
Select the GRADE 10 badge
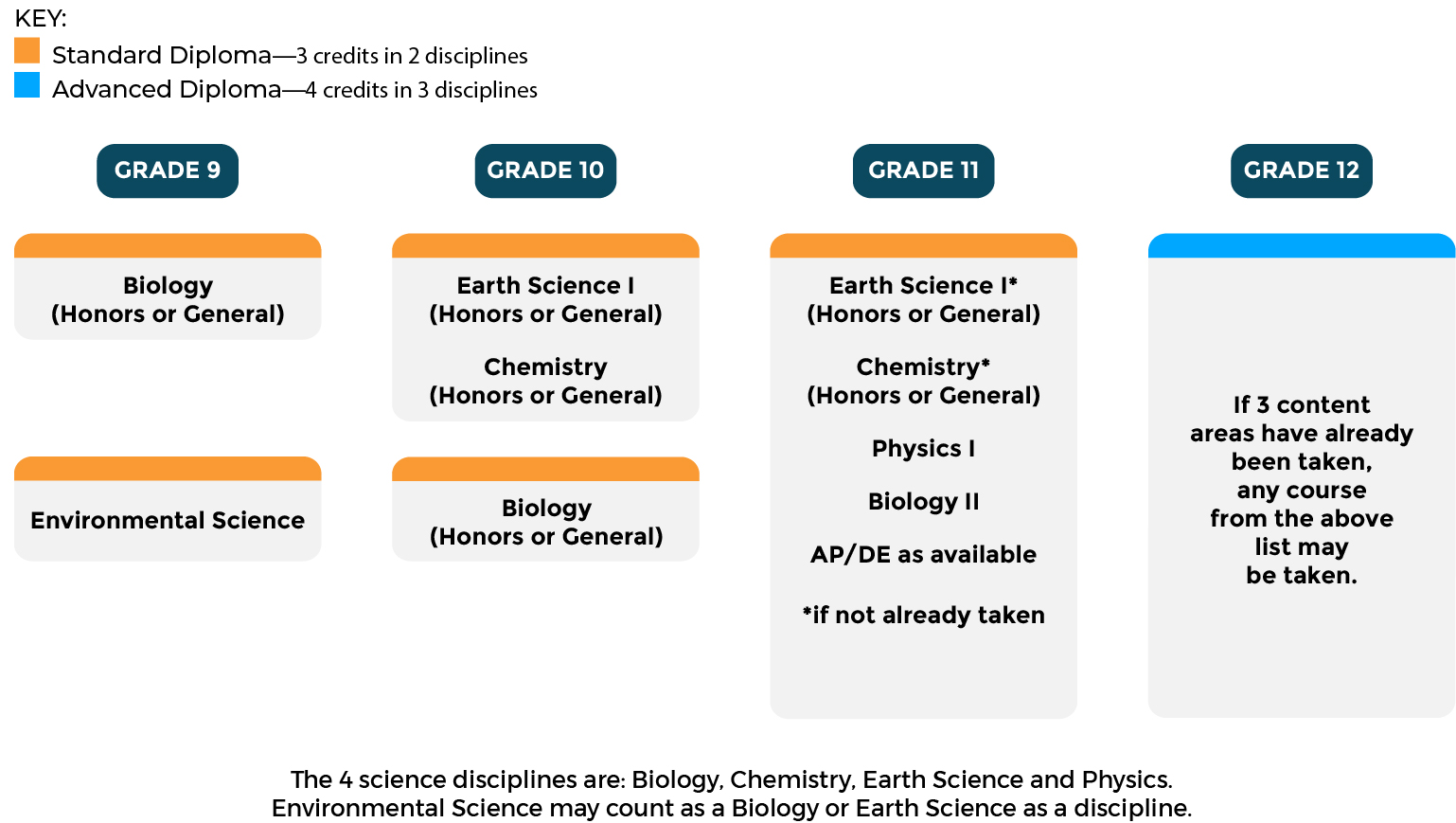(x=545, y=170)
